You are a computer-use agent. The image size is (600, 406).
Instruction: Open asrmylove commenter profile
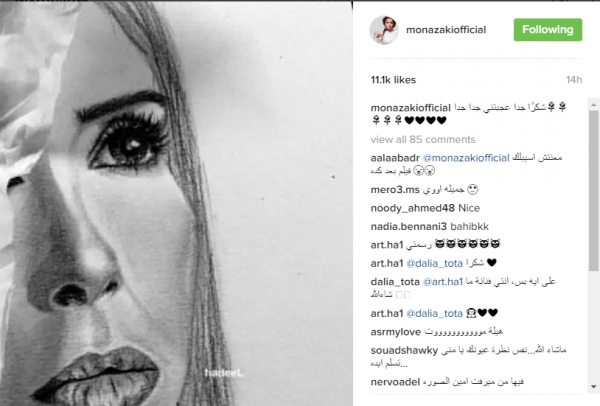tap(396, 332)
